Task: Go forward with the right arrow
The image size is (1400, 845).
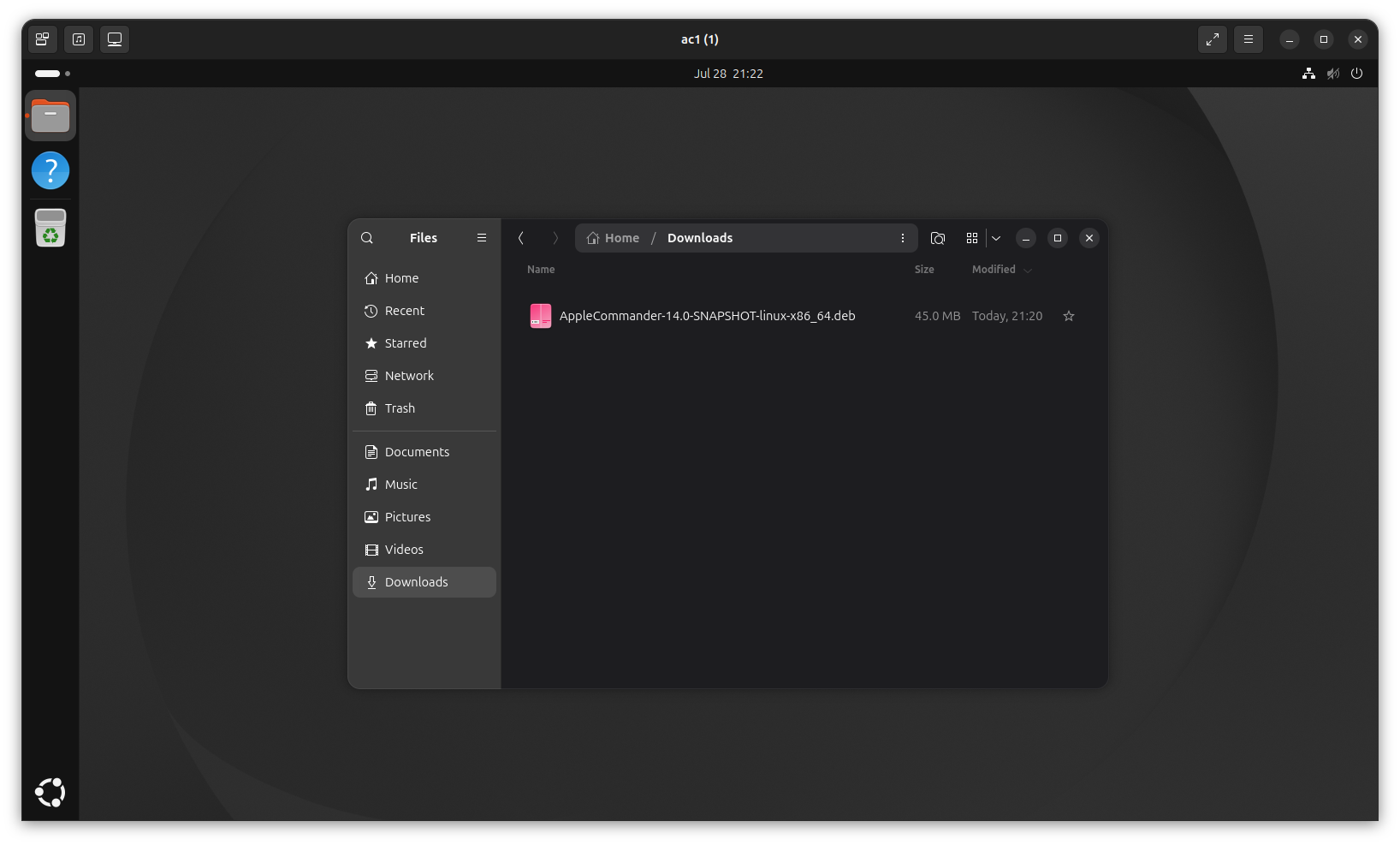Action: [555, 238]
